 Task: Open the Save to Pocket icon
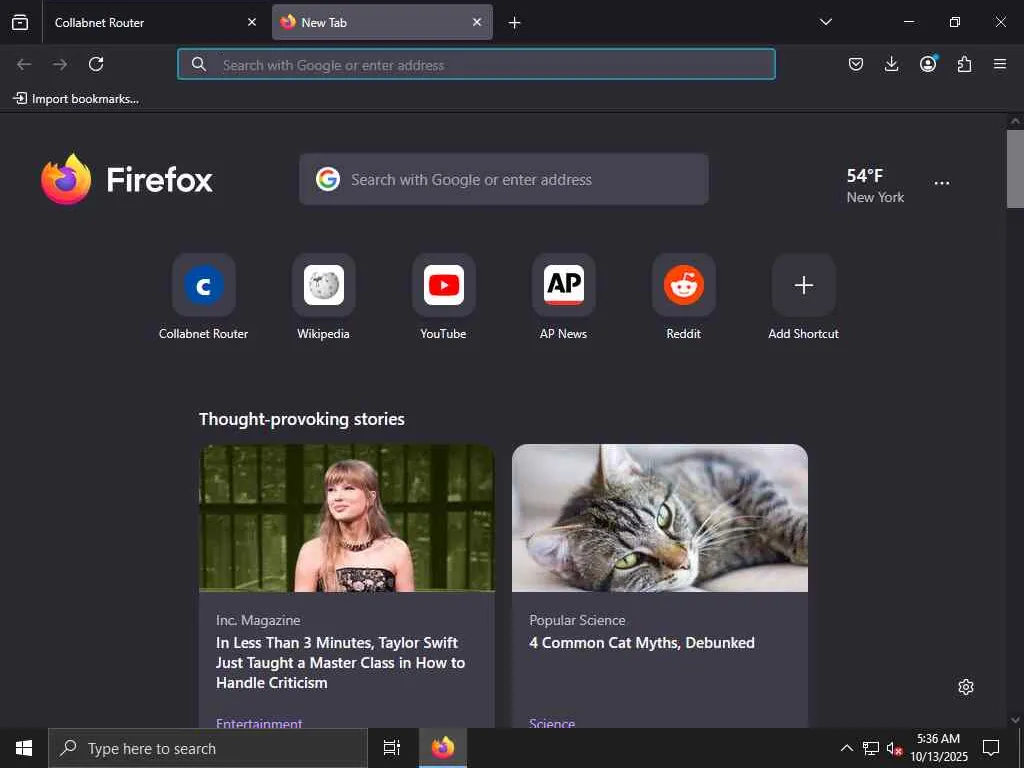[856, 64]
